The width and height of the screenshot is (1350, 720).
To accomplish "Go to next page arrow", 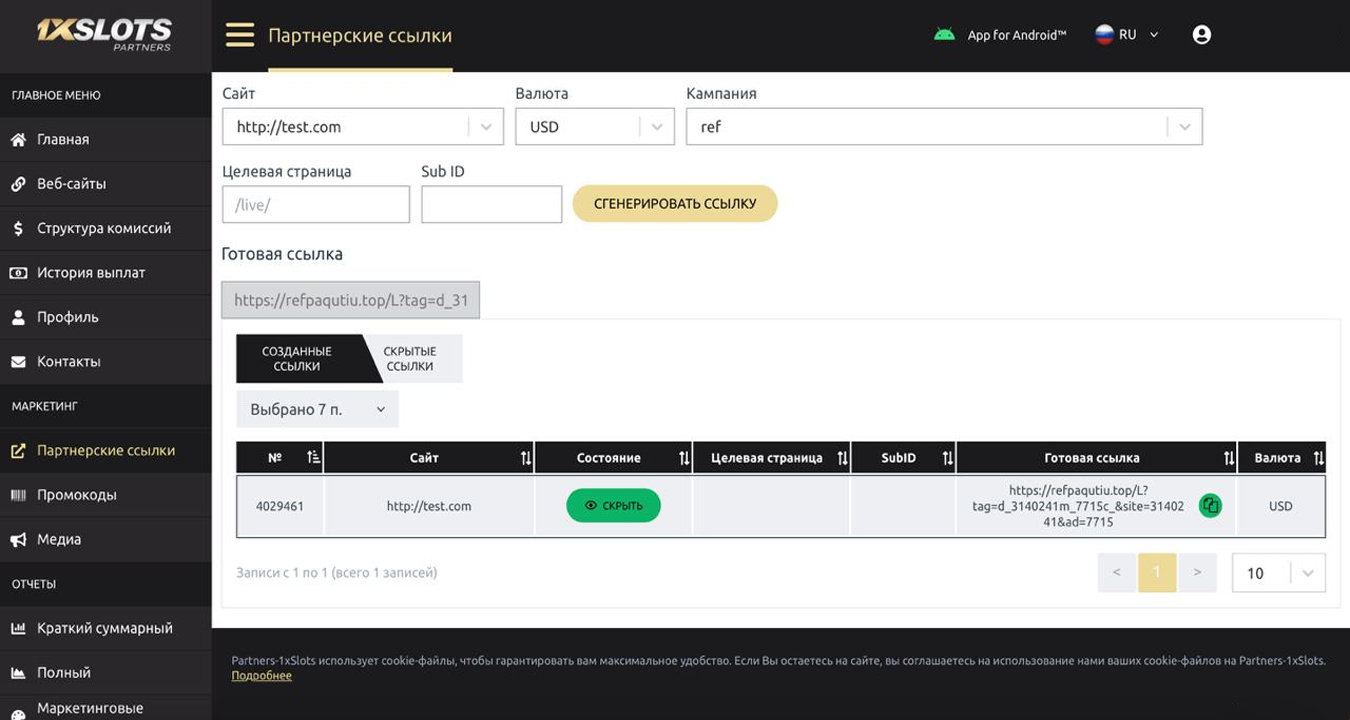I will point(1197,573).
